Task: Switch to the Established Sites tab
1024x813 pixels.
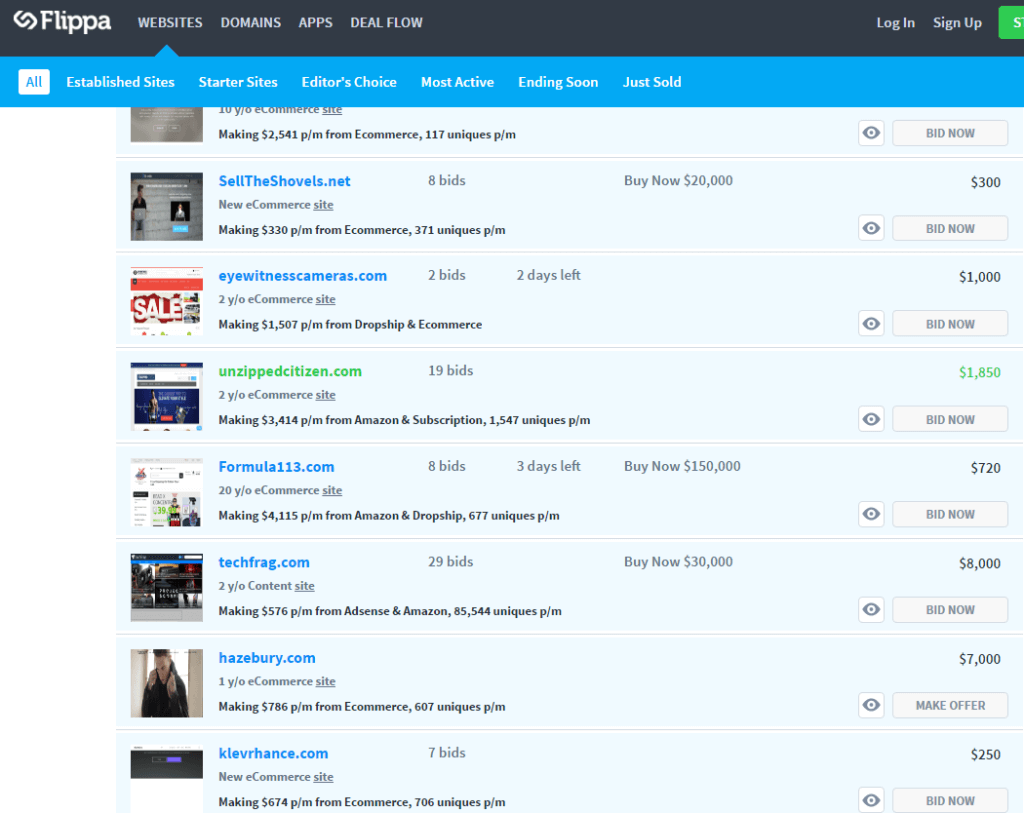Action: (x=120, y=82)
